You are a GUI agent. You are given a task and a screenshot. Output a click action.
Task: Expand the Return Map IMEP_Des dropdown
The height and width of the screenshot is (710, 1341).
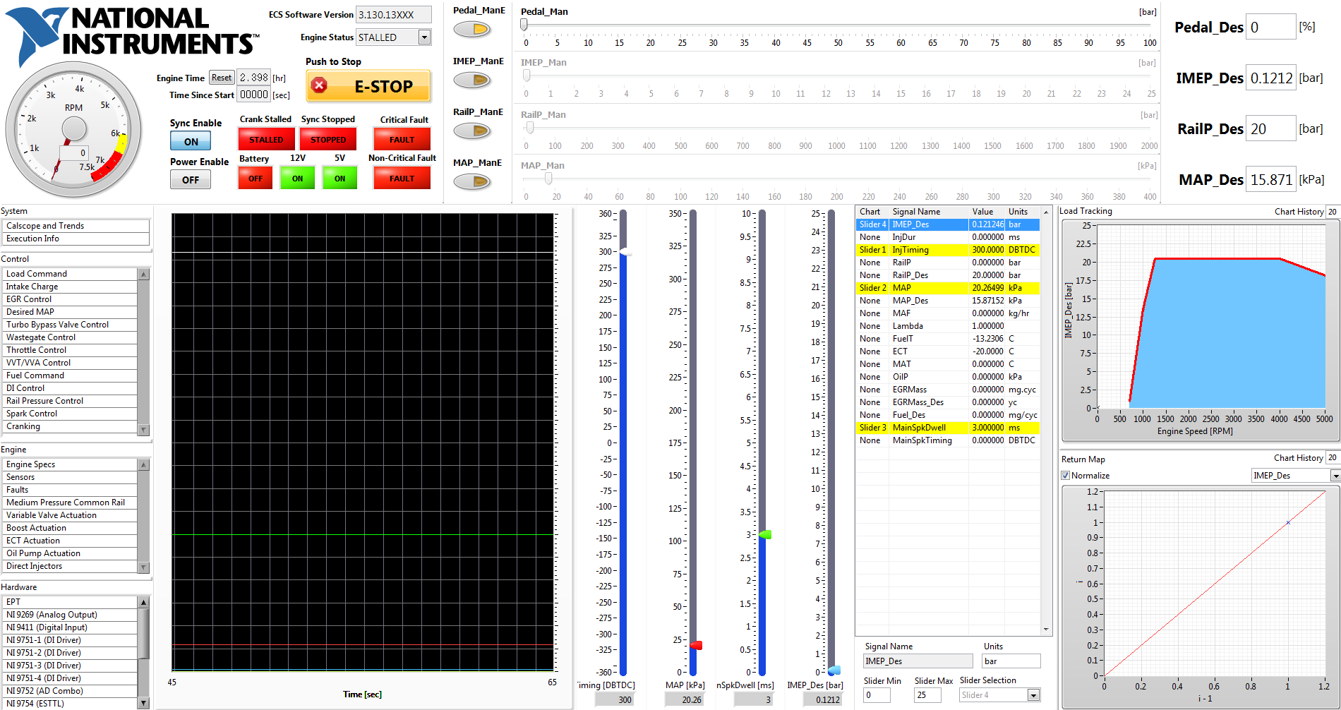(1334, 476)
